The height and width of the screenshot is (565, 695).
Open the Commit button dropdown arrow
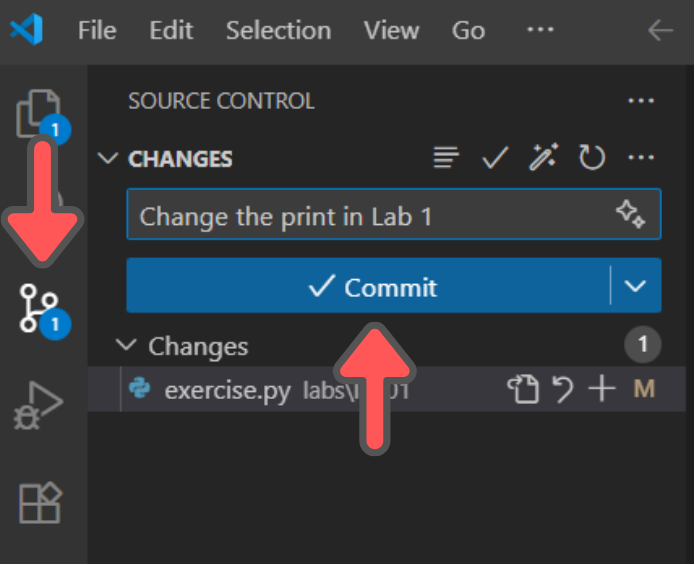635,286
